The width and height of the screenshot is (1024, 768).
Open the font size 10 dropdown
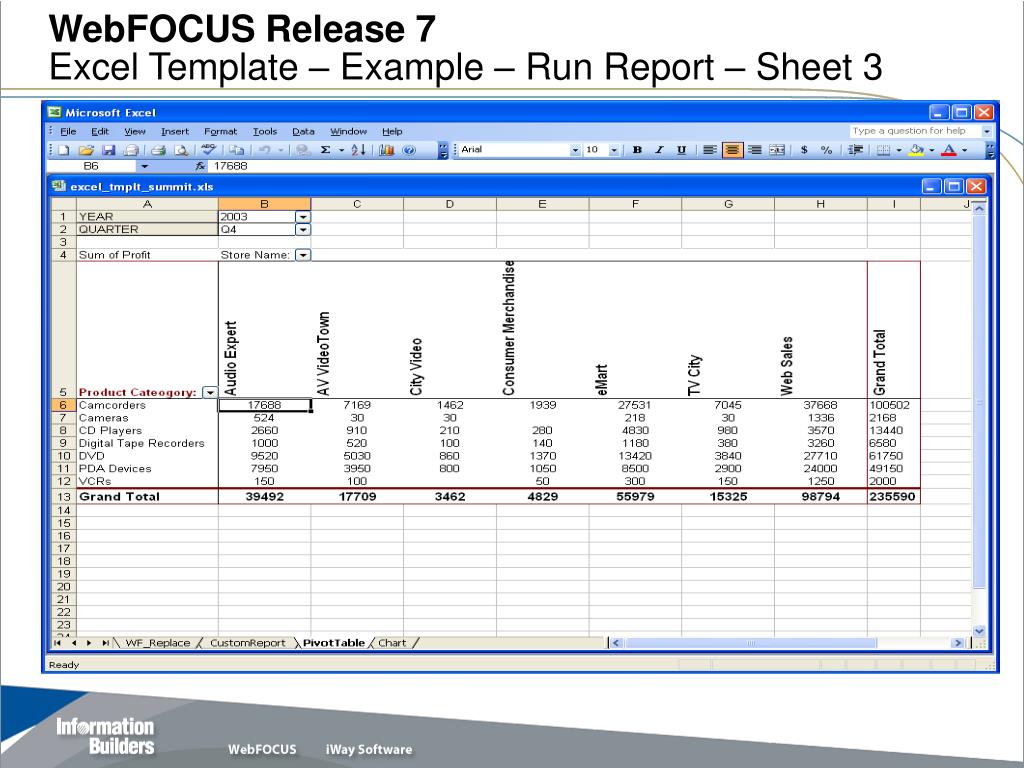[614, 150]
